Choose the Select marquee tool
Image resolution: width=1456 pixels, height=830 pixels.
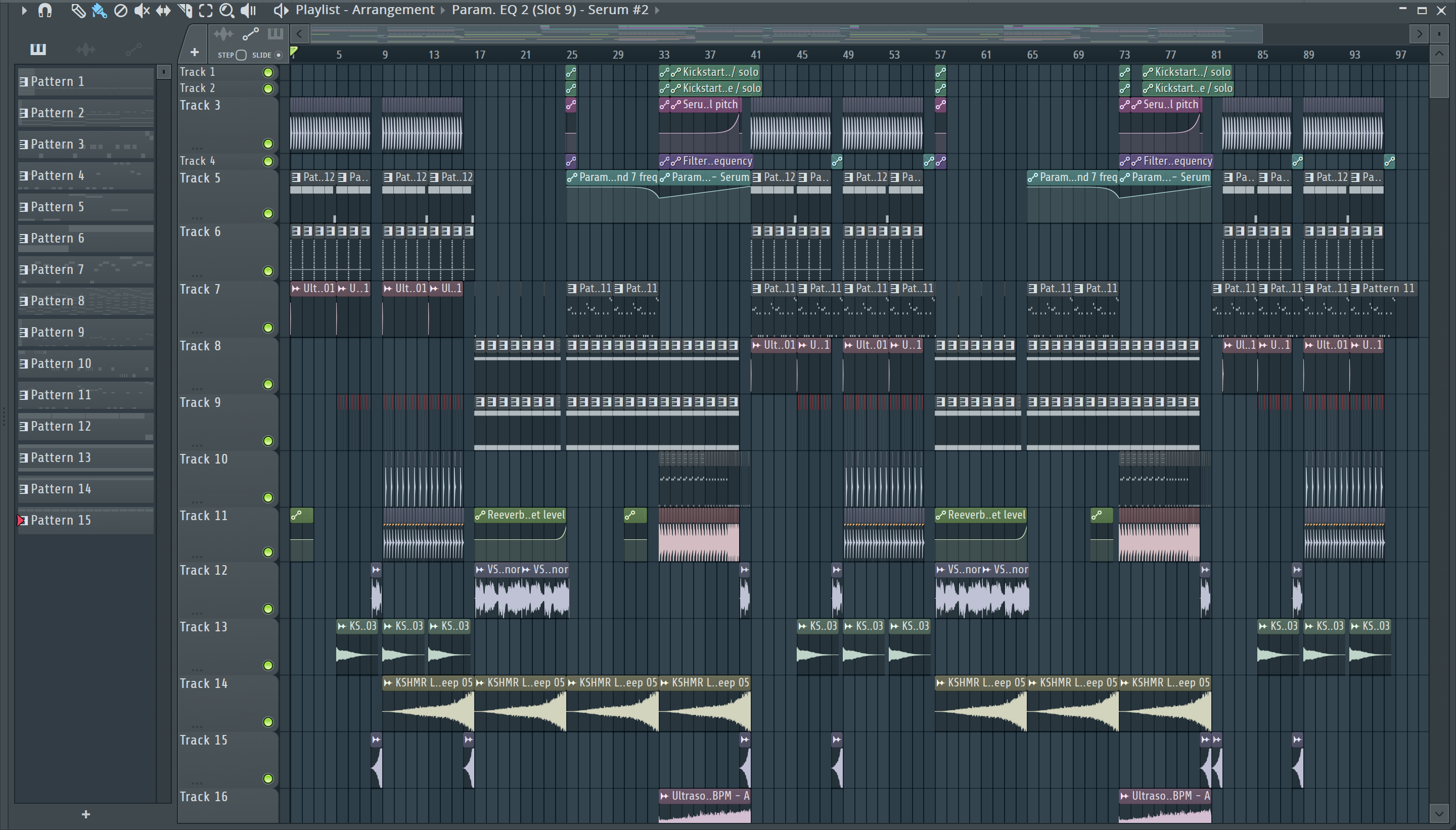[x=206, y=10]
